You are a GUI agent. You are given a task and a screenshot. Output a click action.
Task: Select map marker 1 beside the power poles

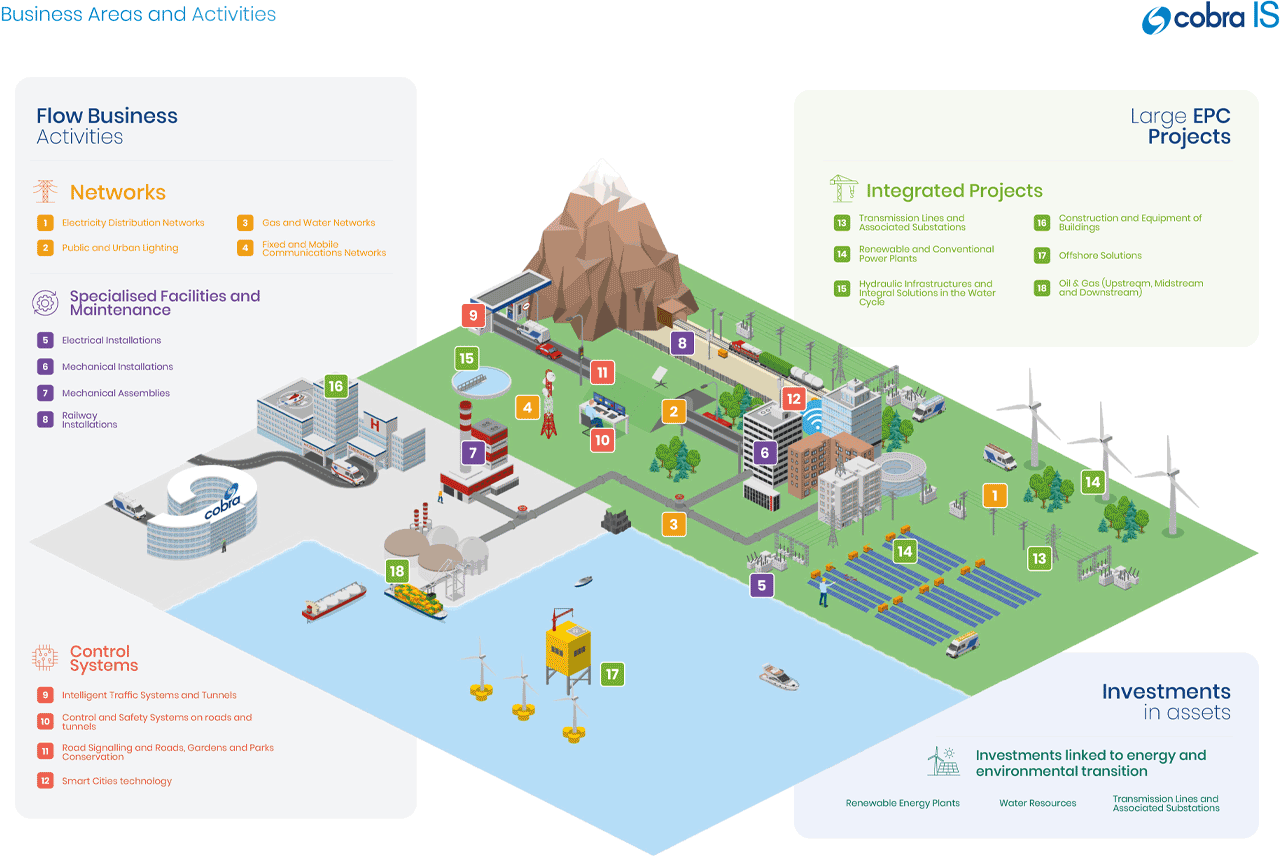pyautogui.click(x=993, y=495)
